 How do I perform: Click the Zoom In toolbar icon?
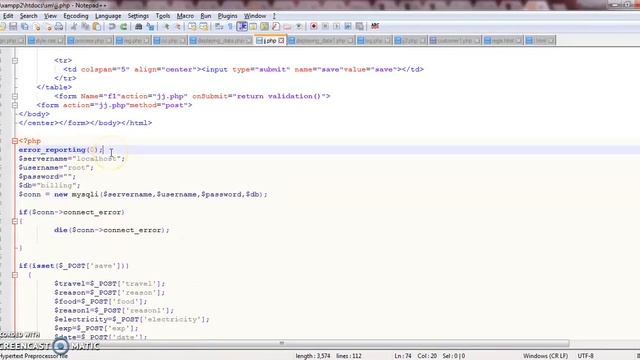coord(166,27)
